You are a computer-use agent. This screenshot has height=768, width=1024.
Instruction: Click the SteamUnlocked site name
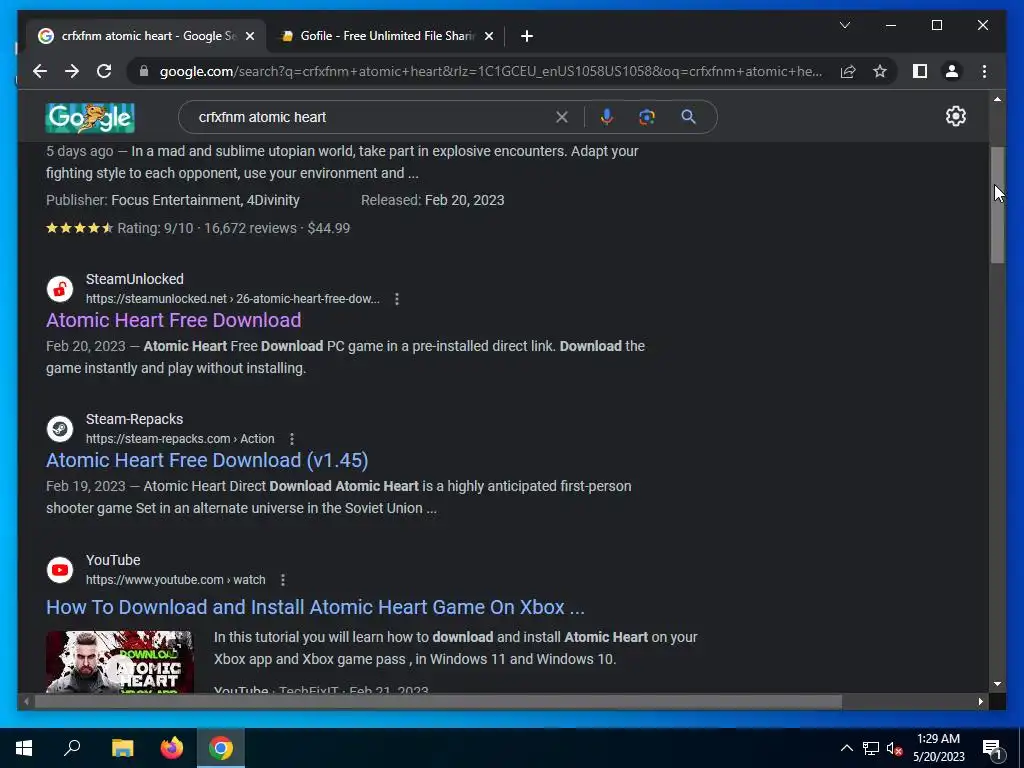click(135, 279)
